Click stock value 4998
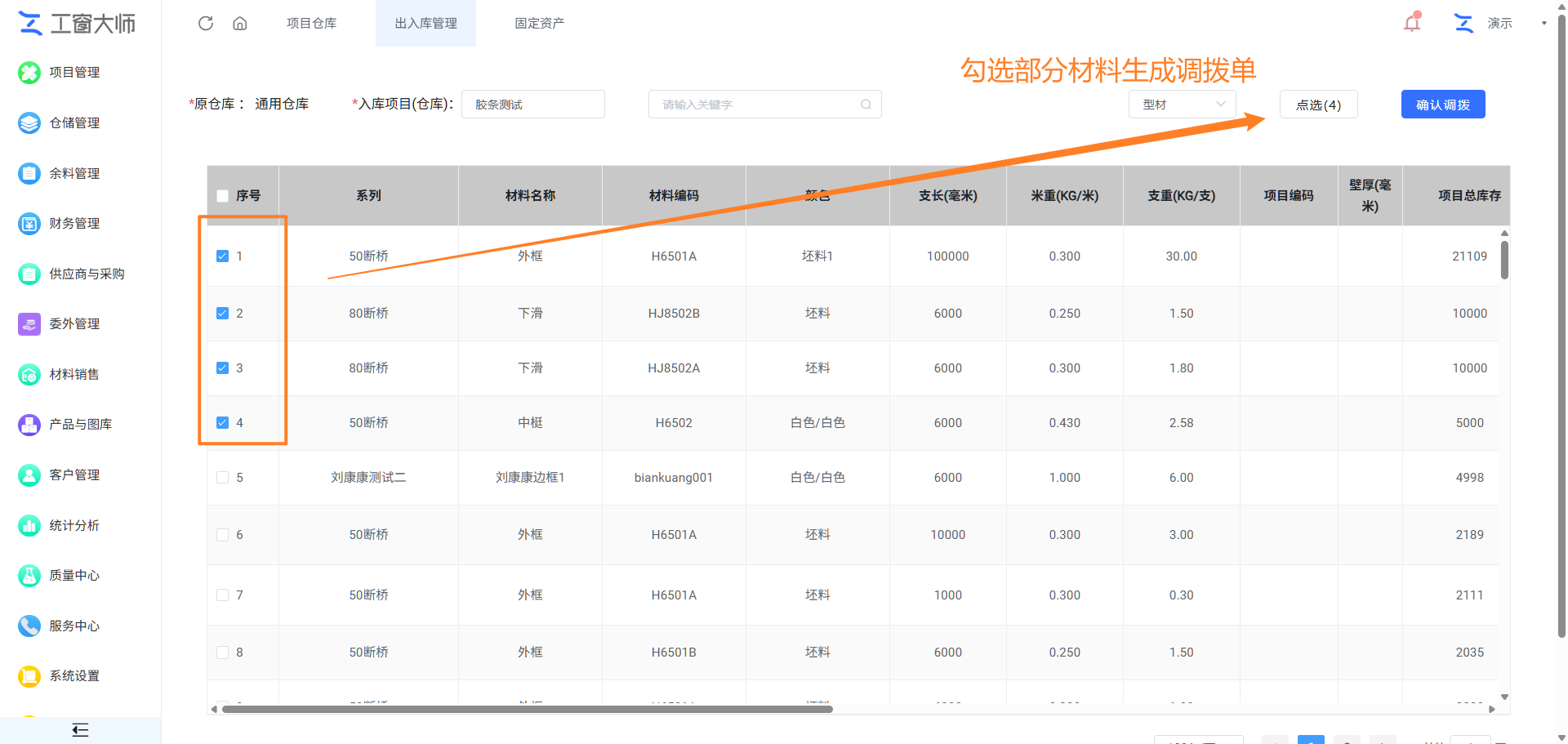This screenshot has height=744, width=1568. coord(1469,478)
